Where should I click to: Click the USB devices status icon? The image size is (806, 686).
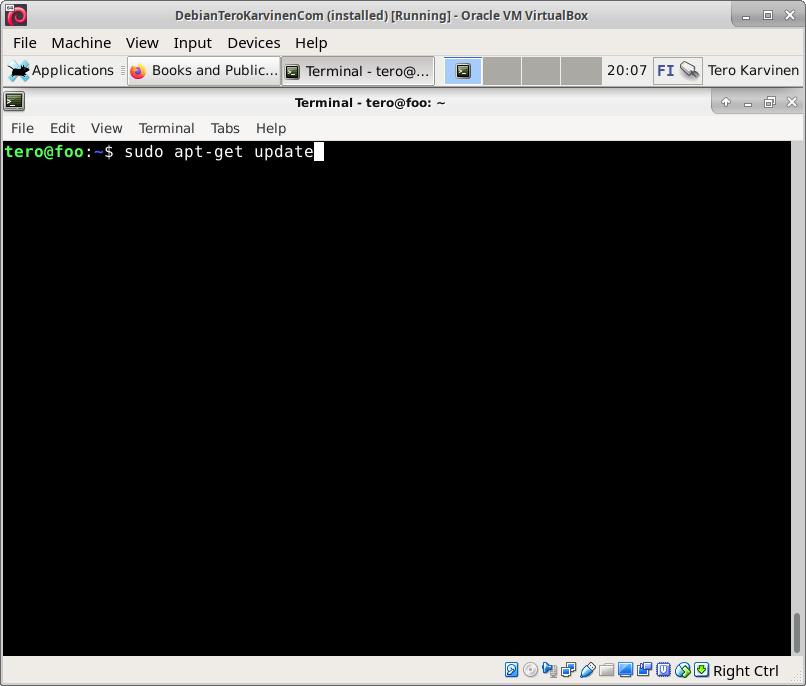[587, 670]
